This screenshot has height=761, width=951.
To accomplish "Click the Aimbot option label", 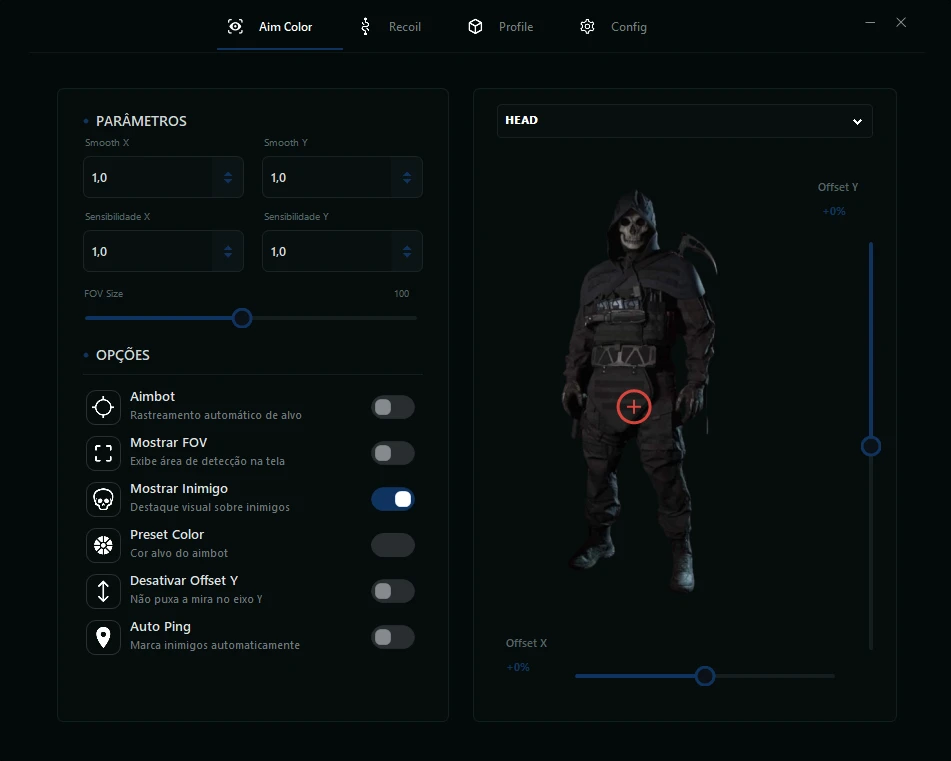I will [x=152, y=397].
